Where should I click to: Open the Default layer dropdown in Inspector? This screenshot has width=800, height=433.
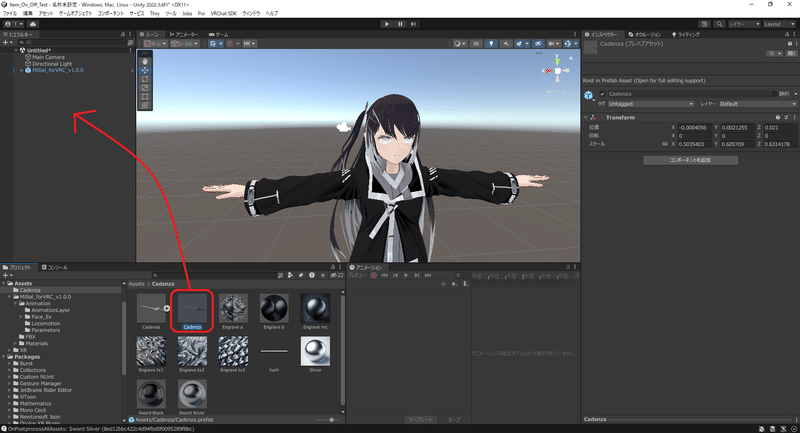pyautogui.click(x=758, y=104)
